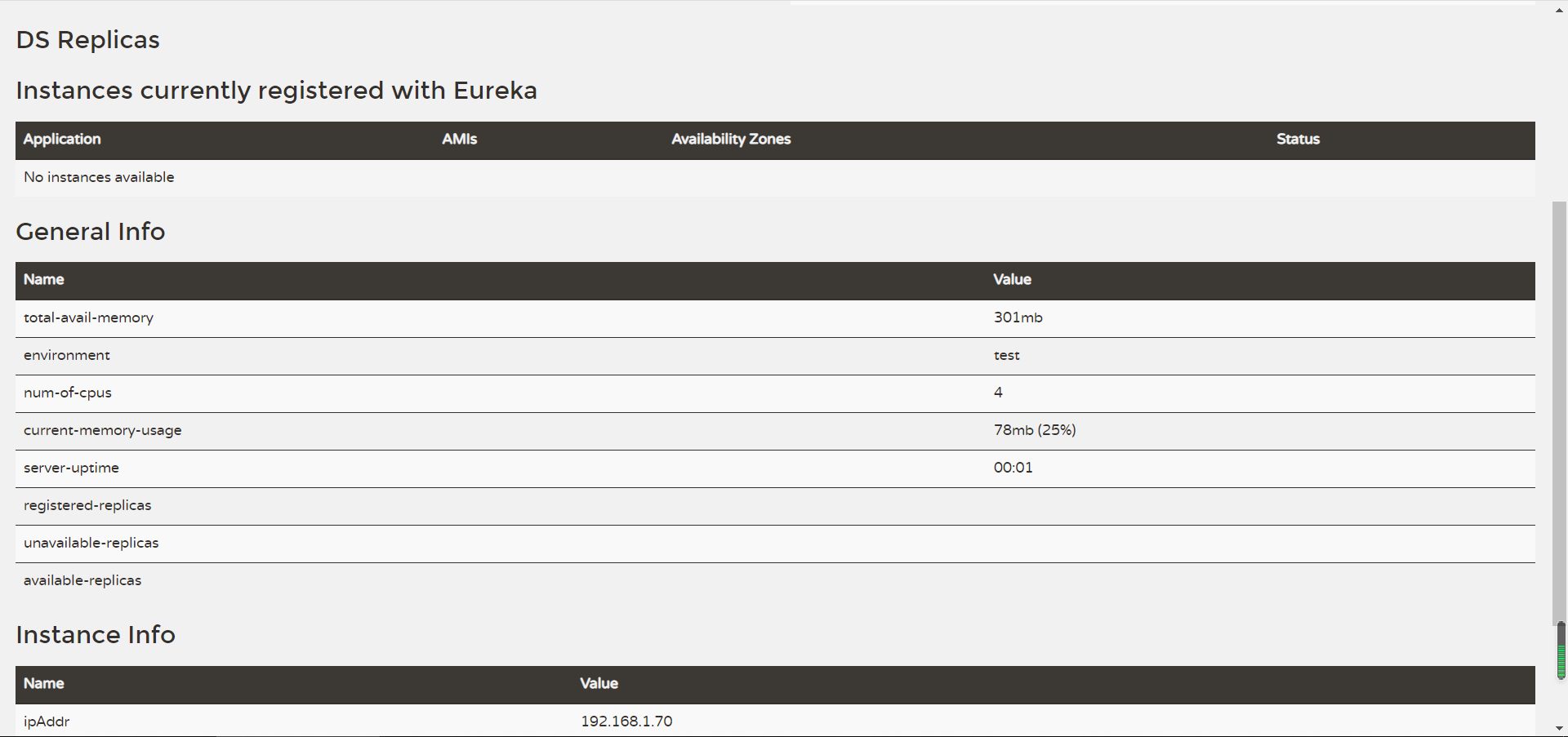Viewport: 1568px width, 737px height.
Task: Select the Instance Info heading
Action: 96,635
